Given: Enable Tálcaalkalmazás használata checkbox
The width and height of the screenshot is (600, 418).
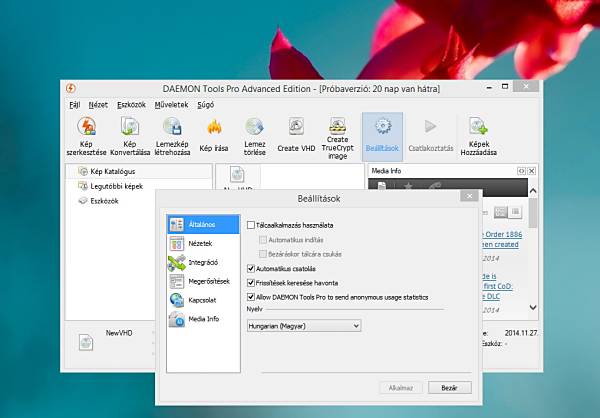Looking at the screenshot, I should (251, 225).
